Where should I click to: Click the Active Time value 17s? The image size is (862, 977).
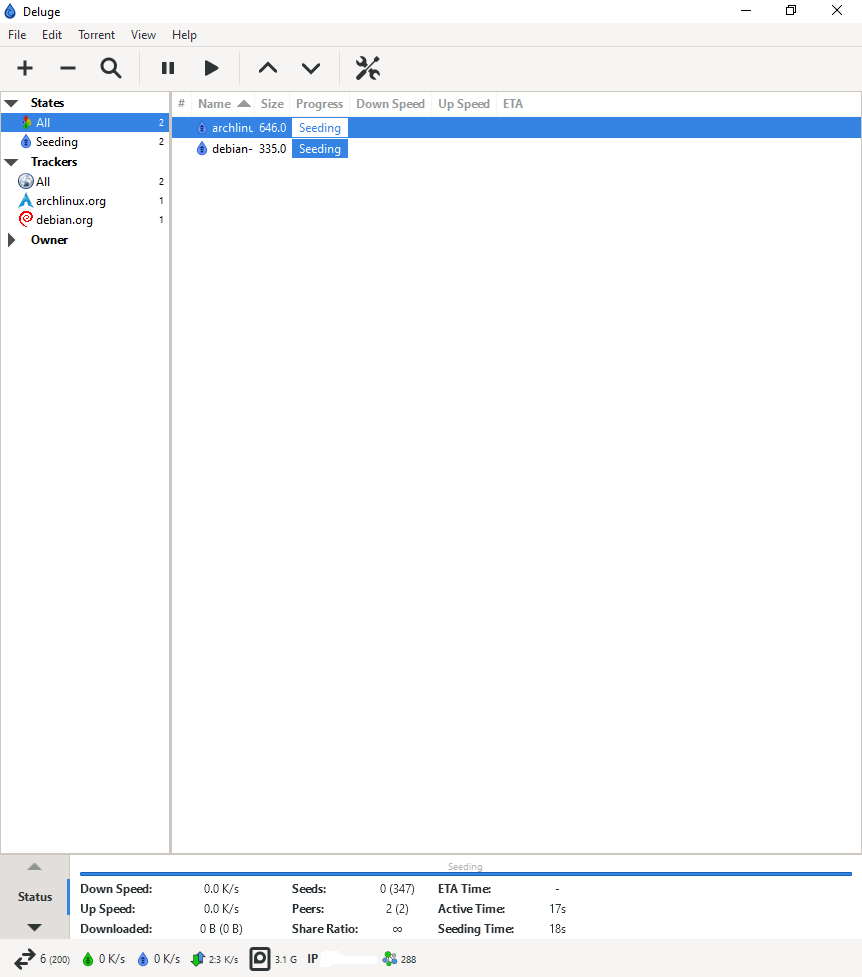click(557, 909)
